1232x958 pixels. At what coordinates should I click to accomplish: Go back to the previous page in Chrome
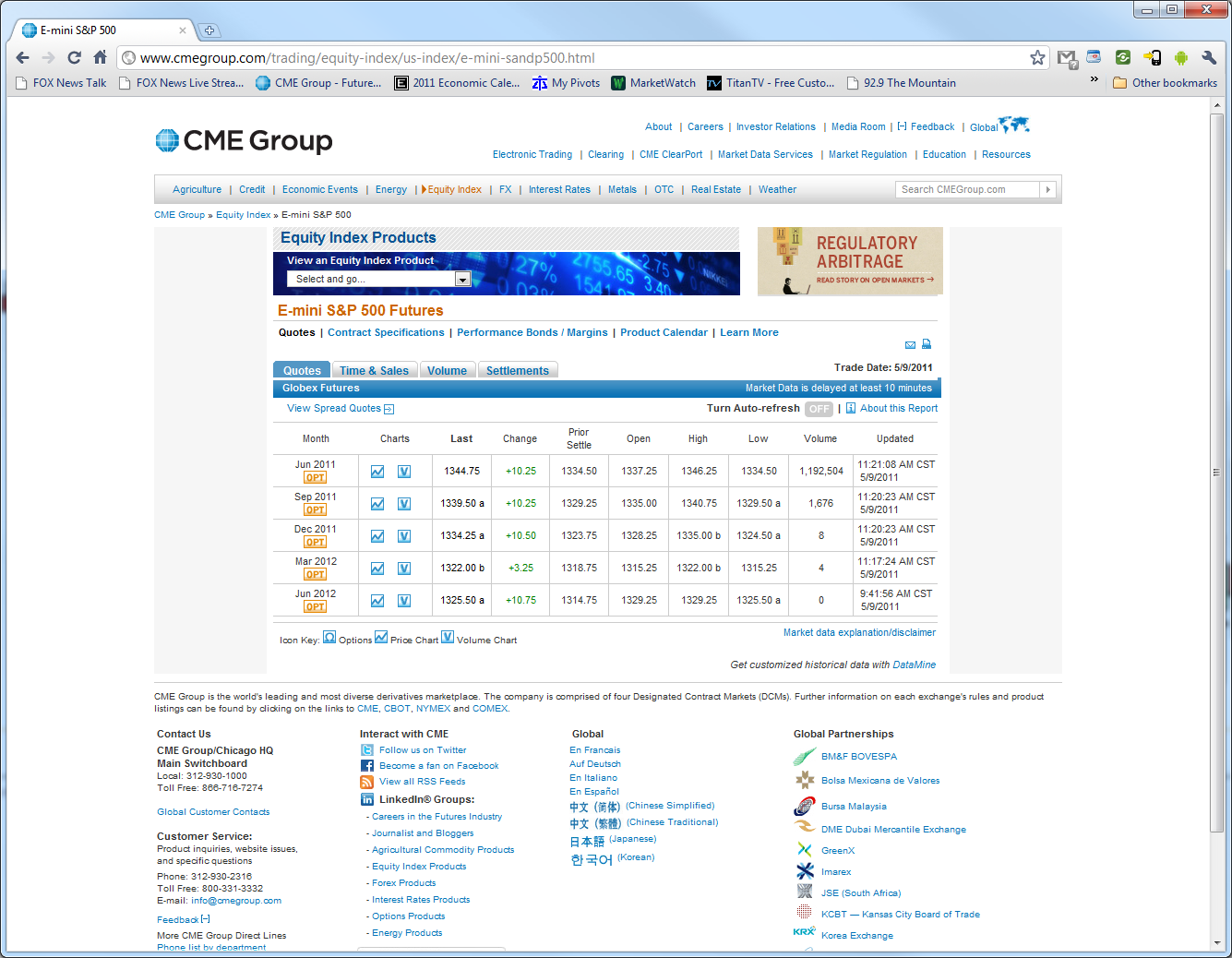pos(23,57)
